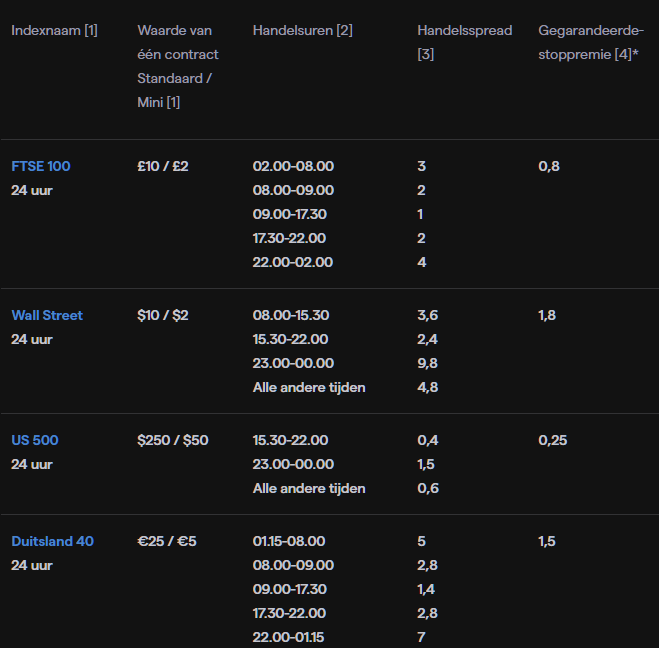Click the Indexnaam [1] column header

pos(54,30)
